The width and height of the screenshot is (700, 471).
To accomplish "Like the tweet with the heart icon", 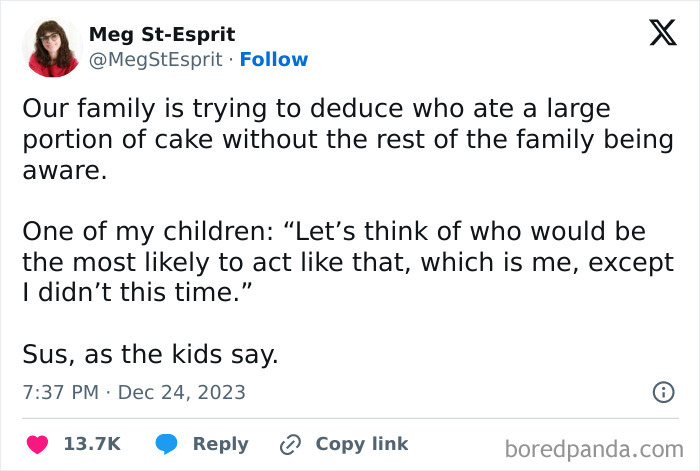I will 37,444.
